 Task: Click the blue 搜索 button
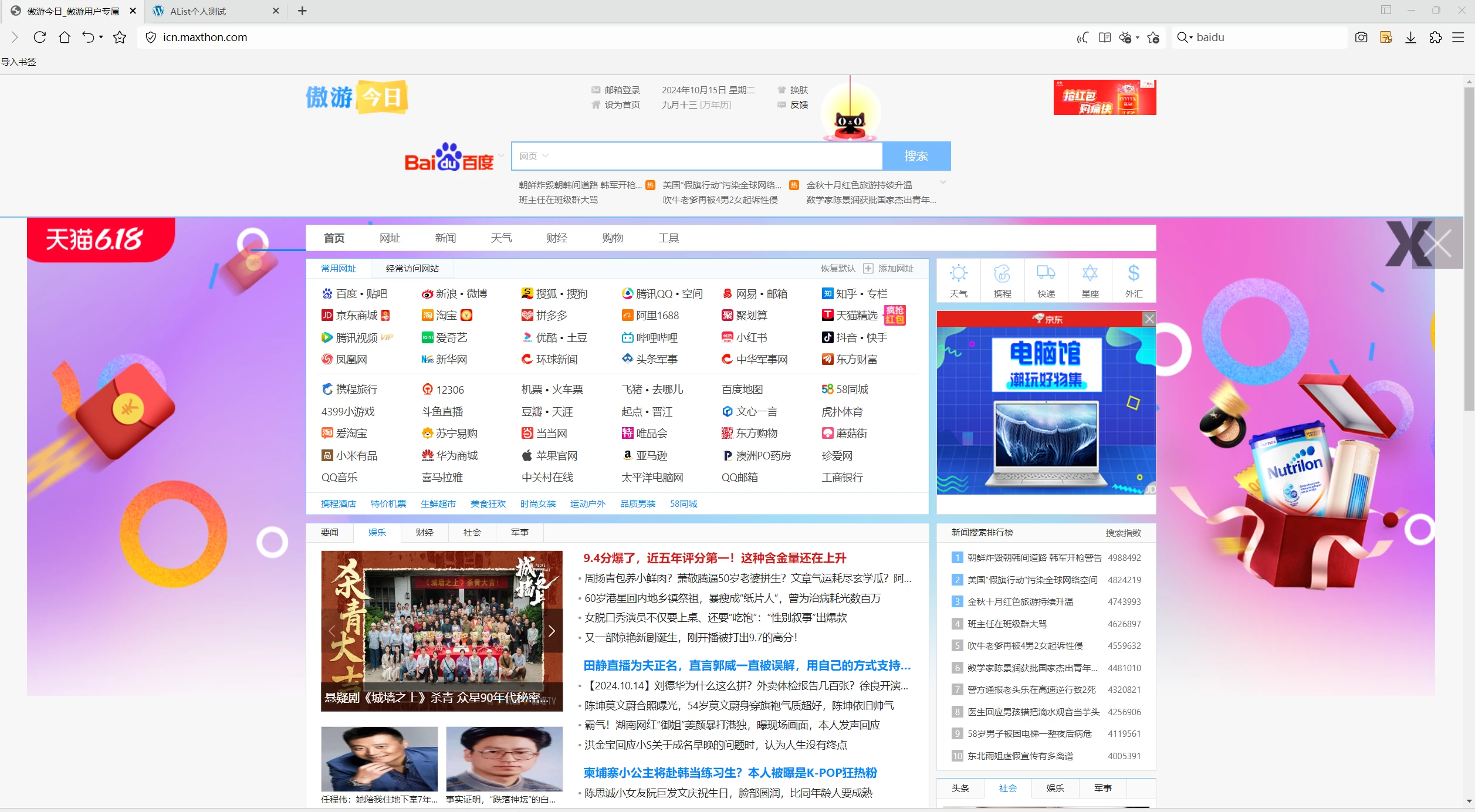(916, 156)
